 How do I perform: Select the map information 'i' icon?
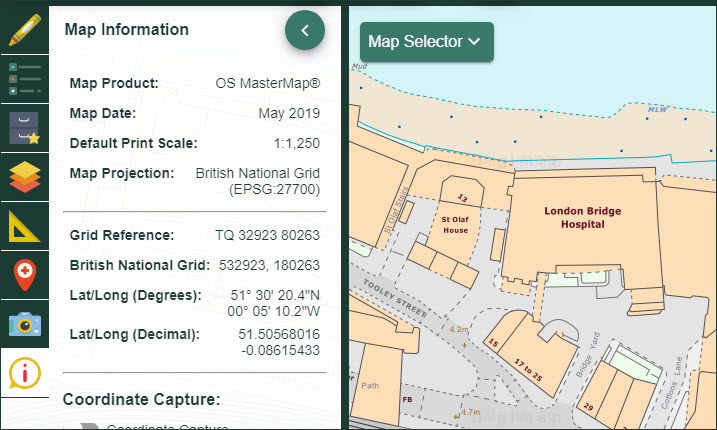click(24, 373)
